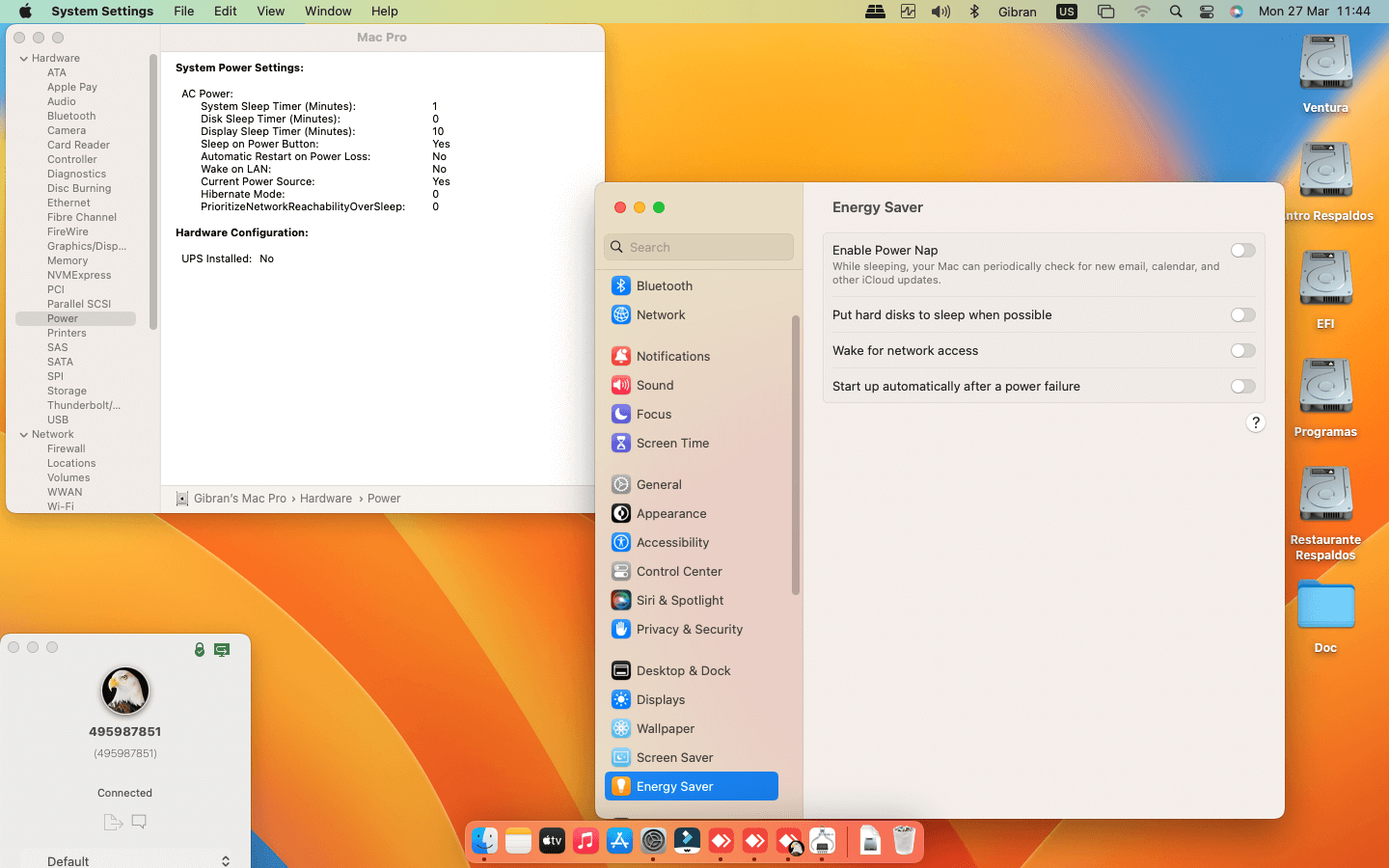Click the Energy Saver help button

pyautogui.click(x=1255, y=423)
